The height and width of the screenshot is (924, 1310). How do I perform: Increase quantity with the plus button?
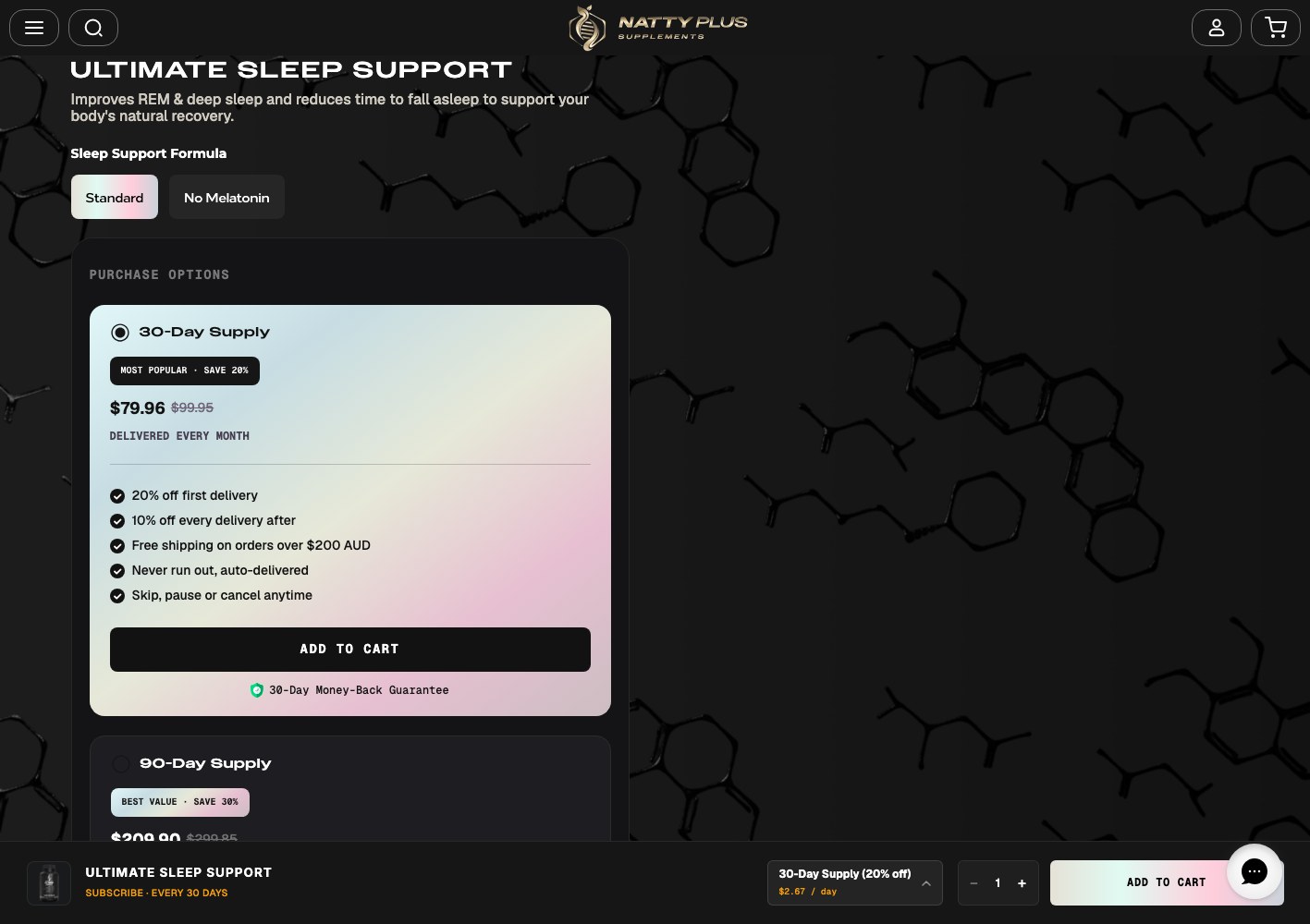pyautogui.click(x=1022, y=883)
